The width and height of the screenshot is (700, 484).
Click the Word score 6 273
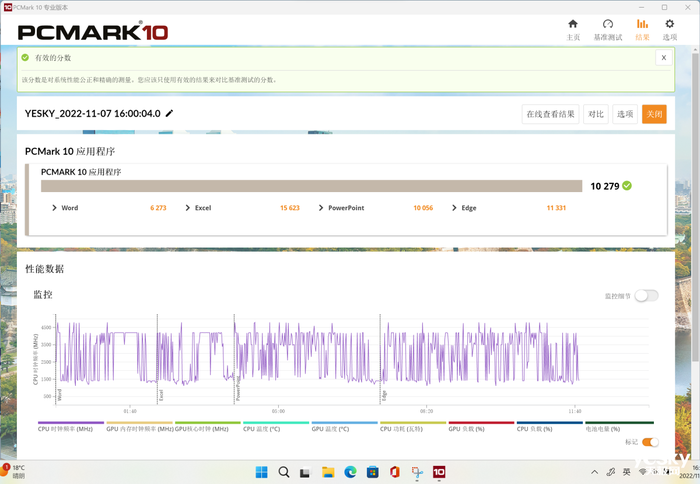158,208
